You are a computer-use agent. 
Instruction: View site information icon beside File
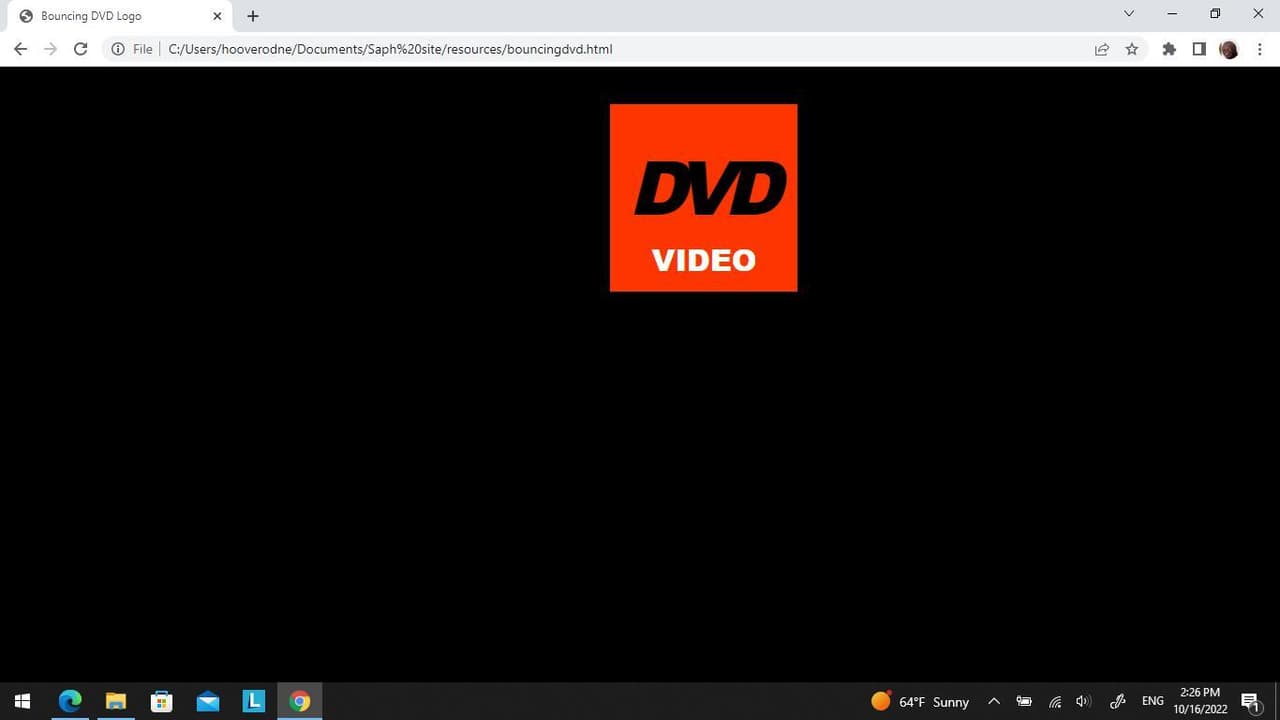click(118, 49)
